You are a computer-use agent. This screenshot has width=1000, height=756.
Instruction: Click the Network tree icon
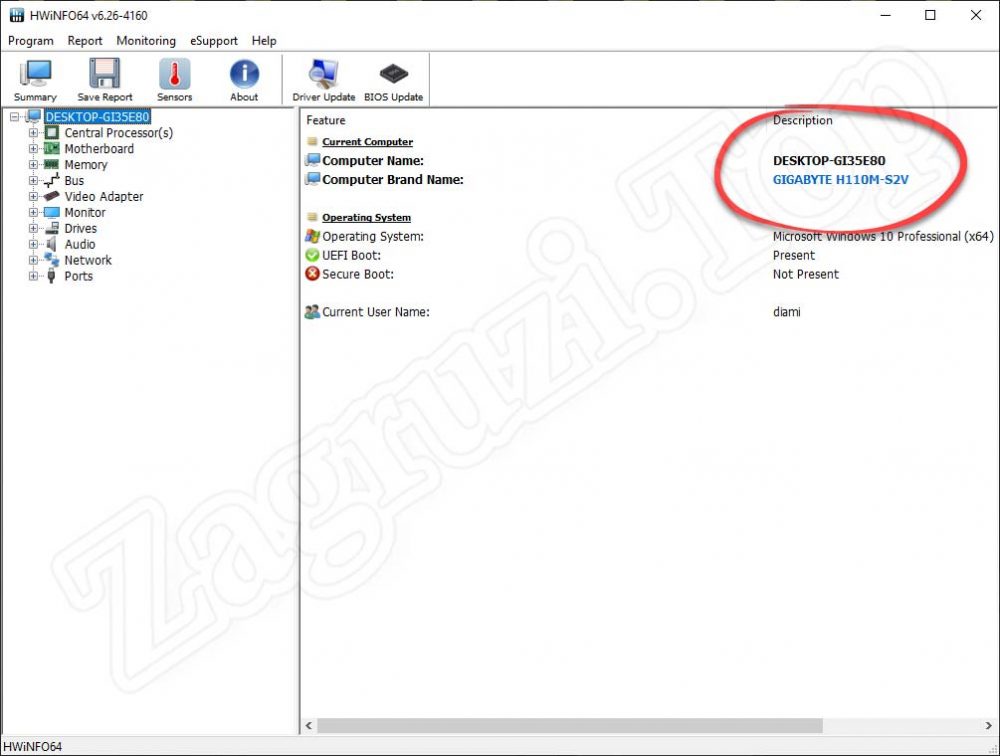[52, 260]
